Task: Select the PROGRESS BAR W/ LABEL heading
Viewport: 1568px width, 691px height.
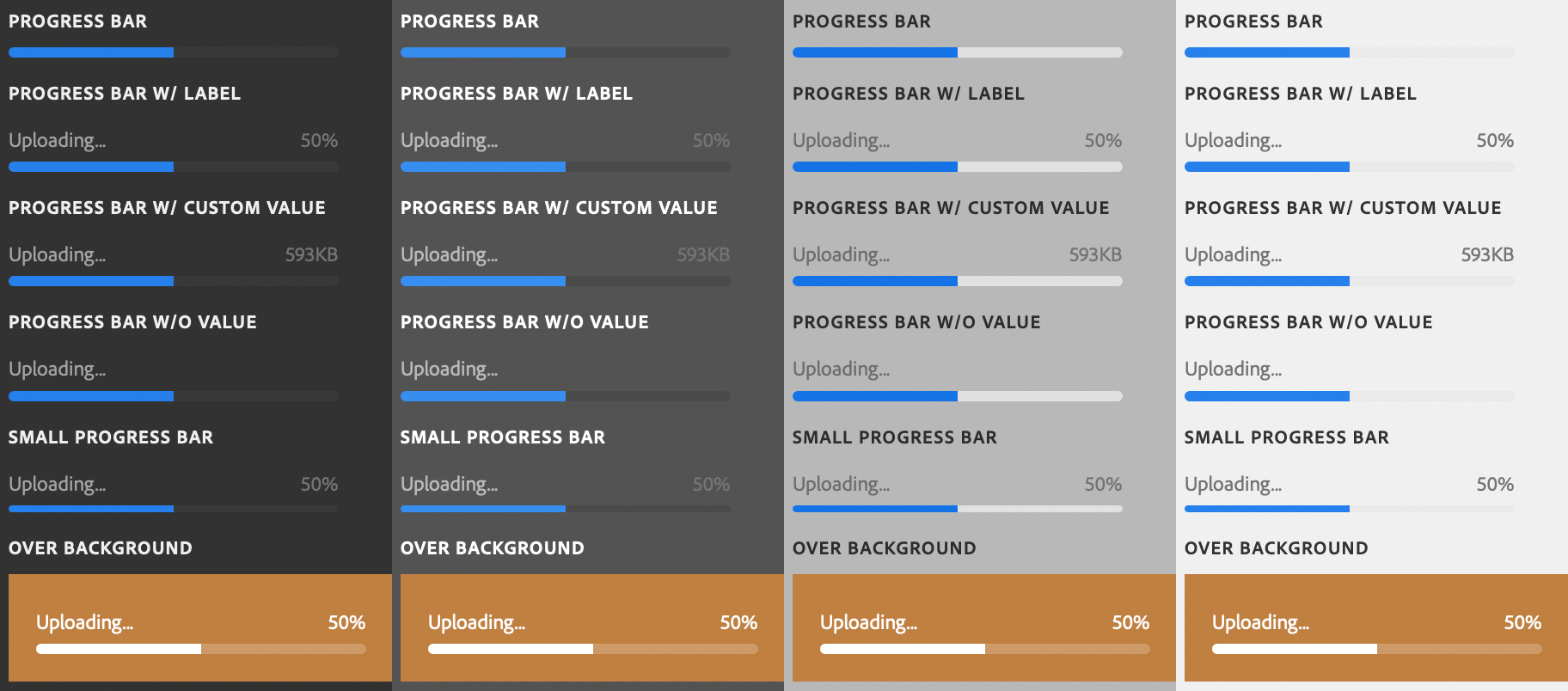Action: click(x=124, y=94)
